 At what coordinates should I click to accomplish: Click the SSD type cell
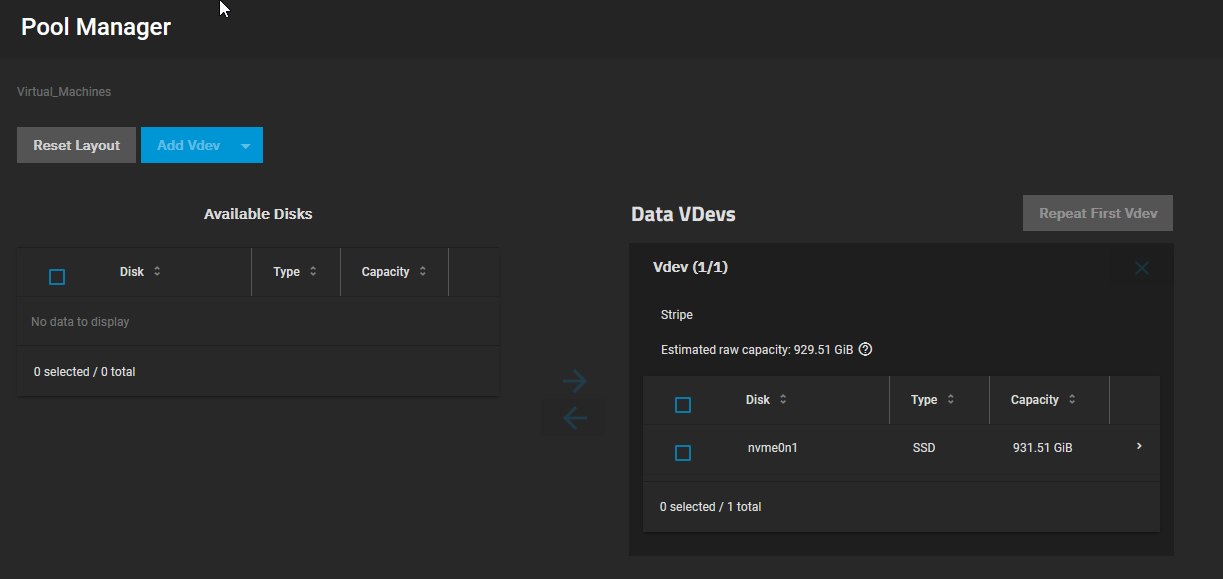pyautogui.click(x=924, y=448)
